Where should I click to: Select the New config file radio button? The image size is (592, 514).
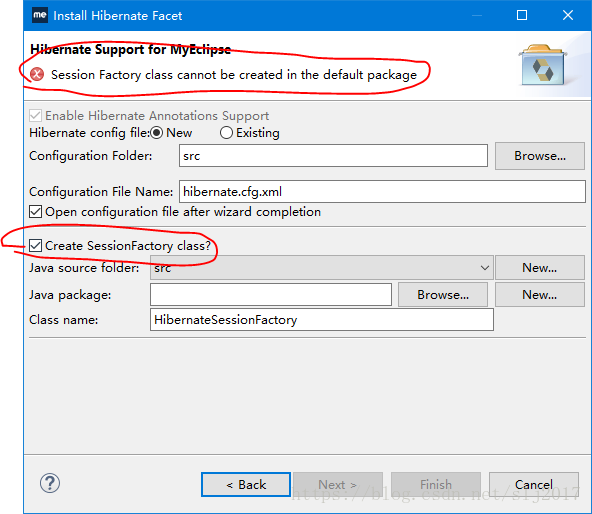[157, 133]
